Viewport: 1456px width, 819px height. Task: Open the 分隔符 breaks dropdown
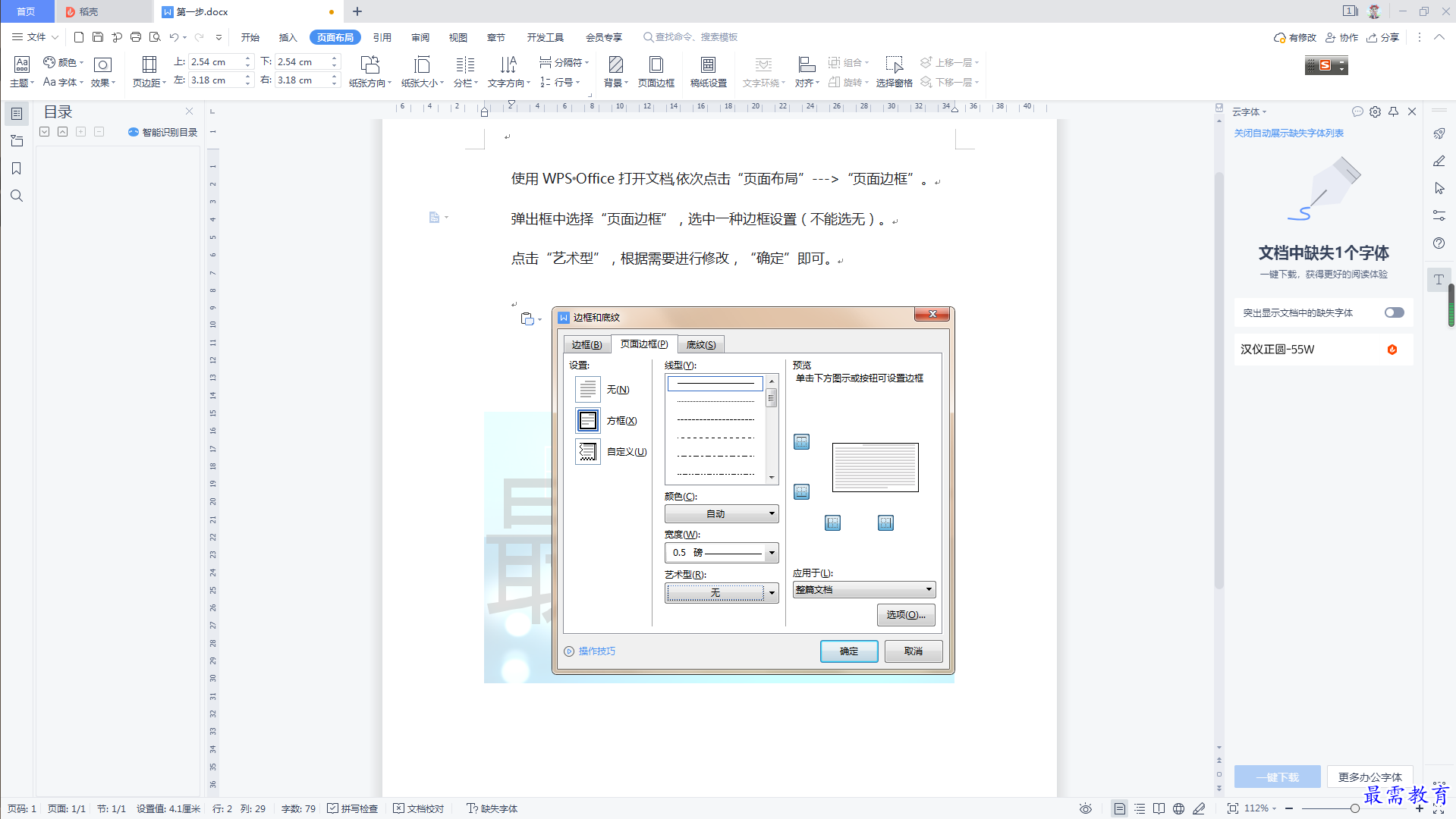coord(564,62)
